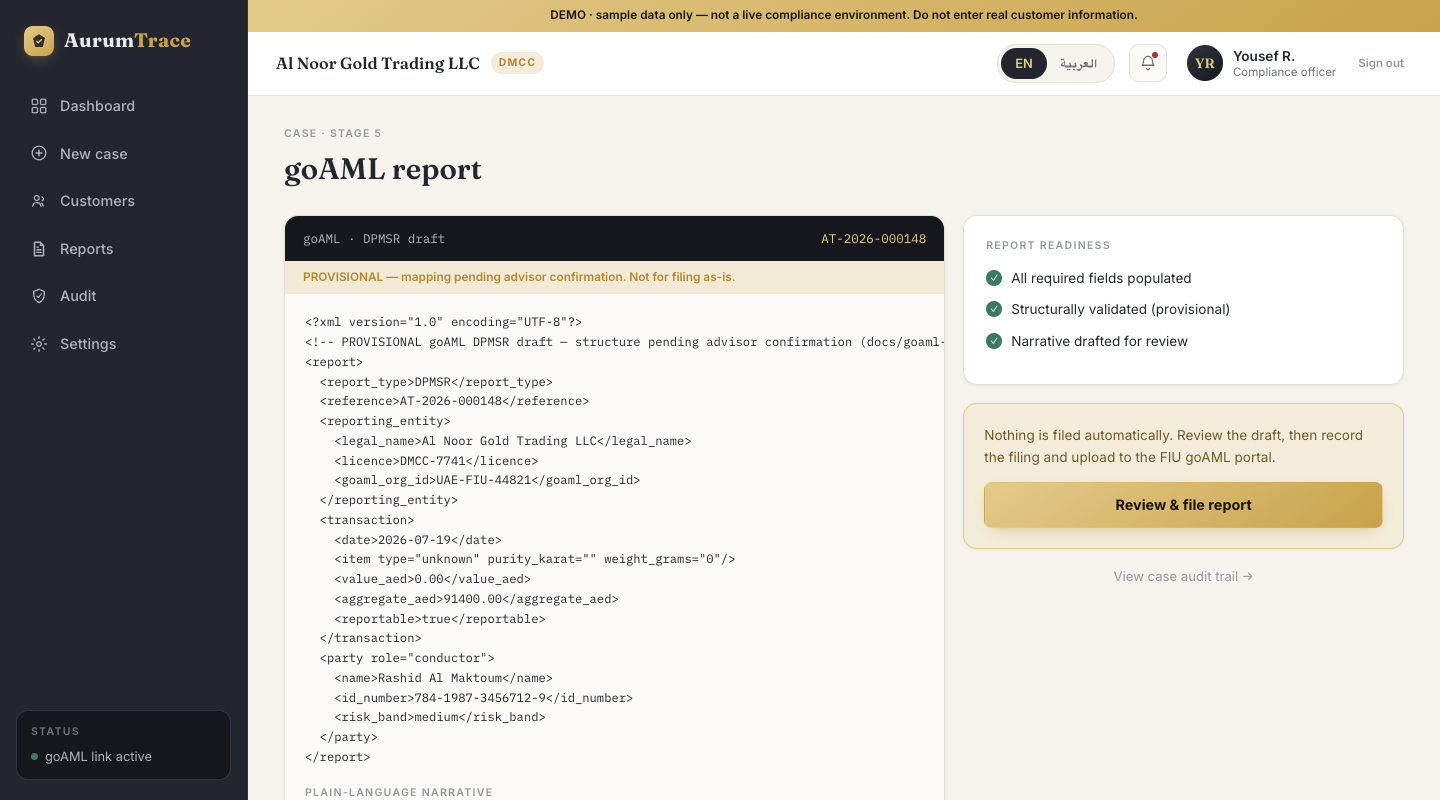1440x800 pixels.
Task: Click the Yousef R. user name
Action: [1264, 56]
